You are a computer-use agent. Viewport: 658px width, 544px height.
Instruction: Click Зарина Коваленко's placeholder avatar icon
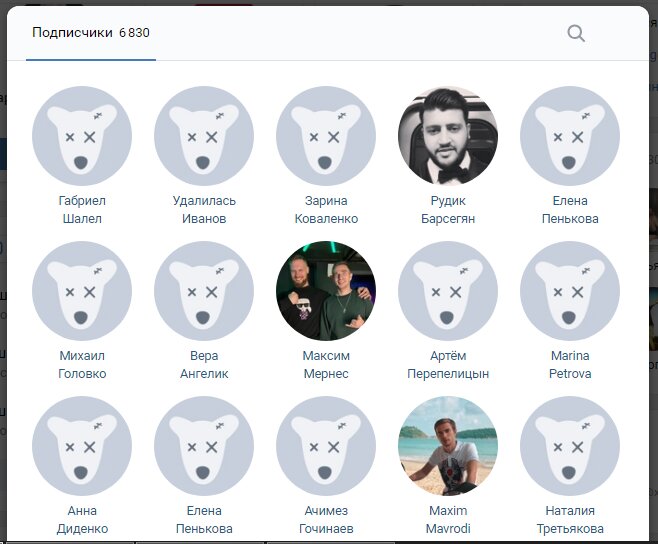coord(326,136)
